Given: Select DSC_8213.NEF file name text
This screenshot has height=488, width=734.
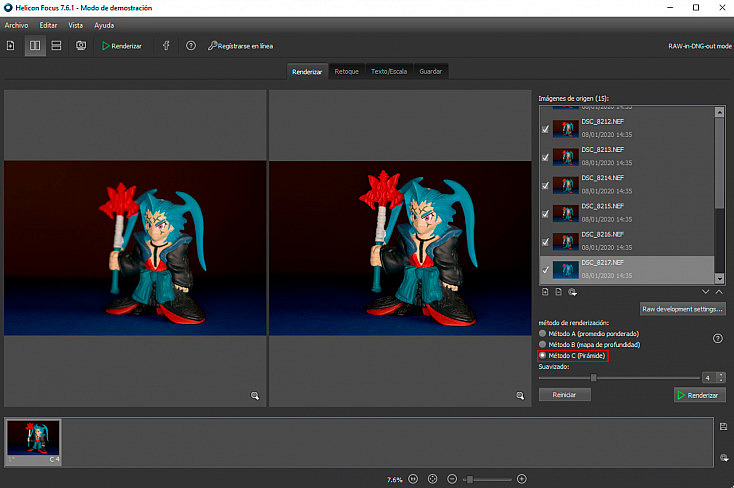Looking at the screenshot, I should coord(602,150).
